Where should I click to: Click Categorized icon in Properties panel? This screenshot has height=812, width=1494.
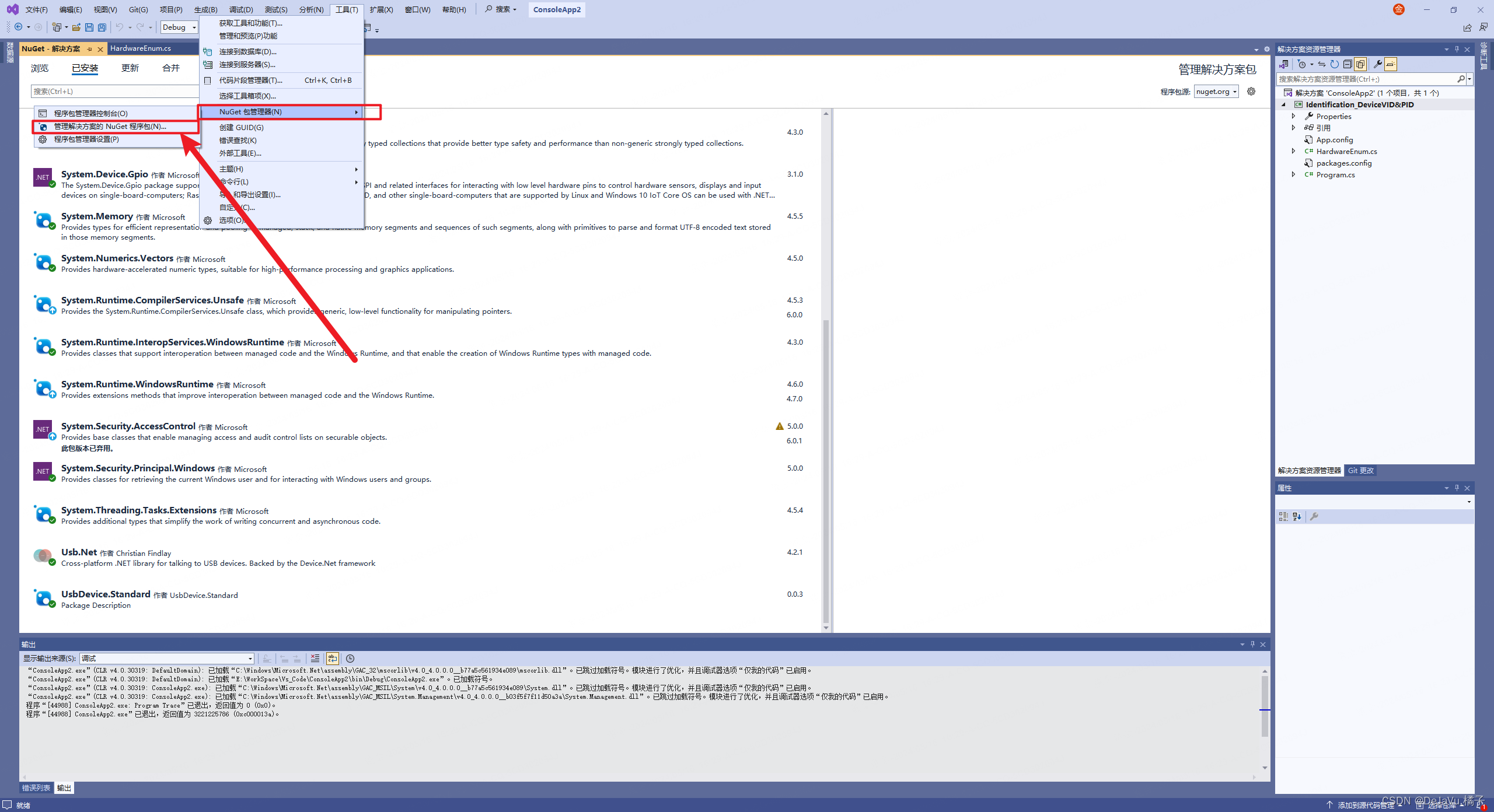(1283, 516)
